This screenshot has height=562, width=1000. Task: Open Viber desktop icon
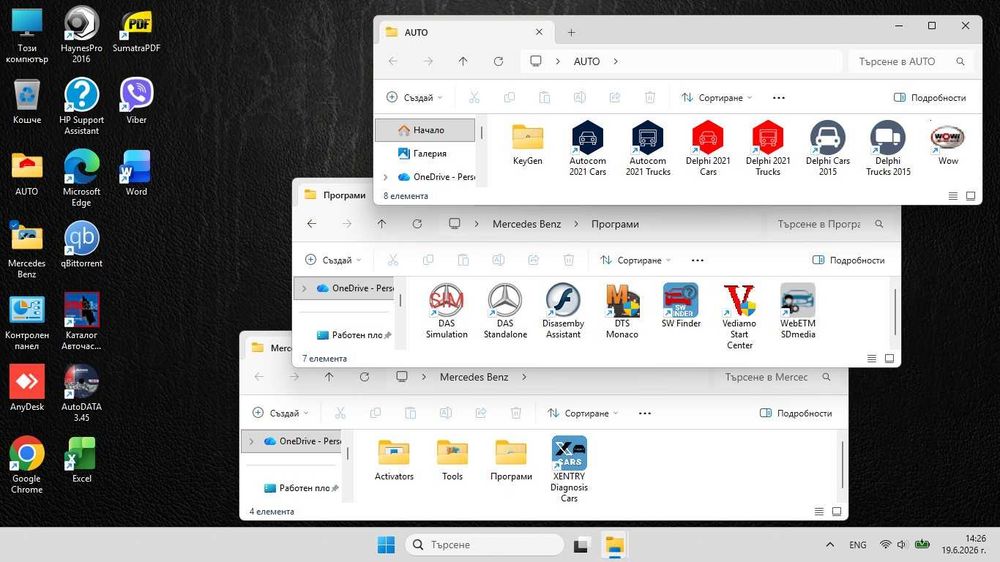(136, 100)
